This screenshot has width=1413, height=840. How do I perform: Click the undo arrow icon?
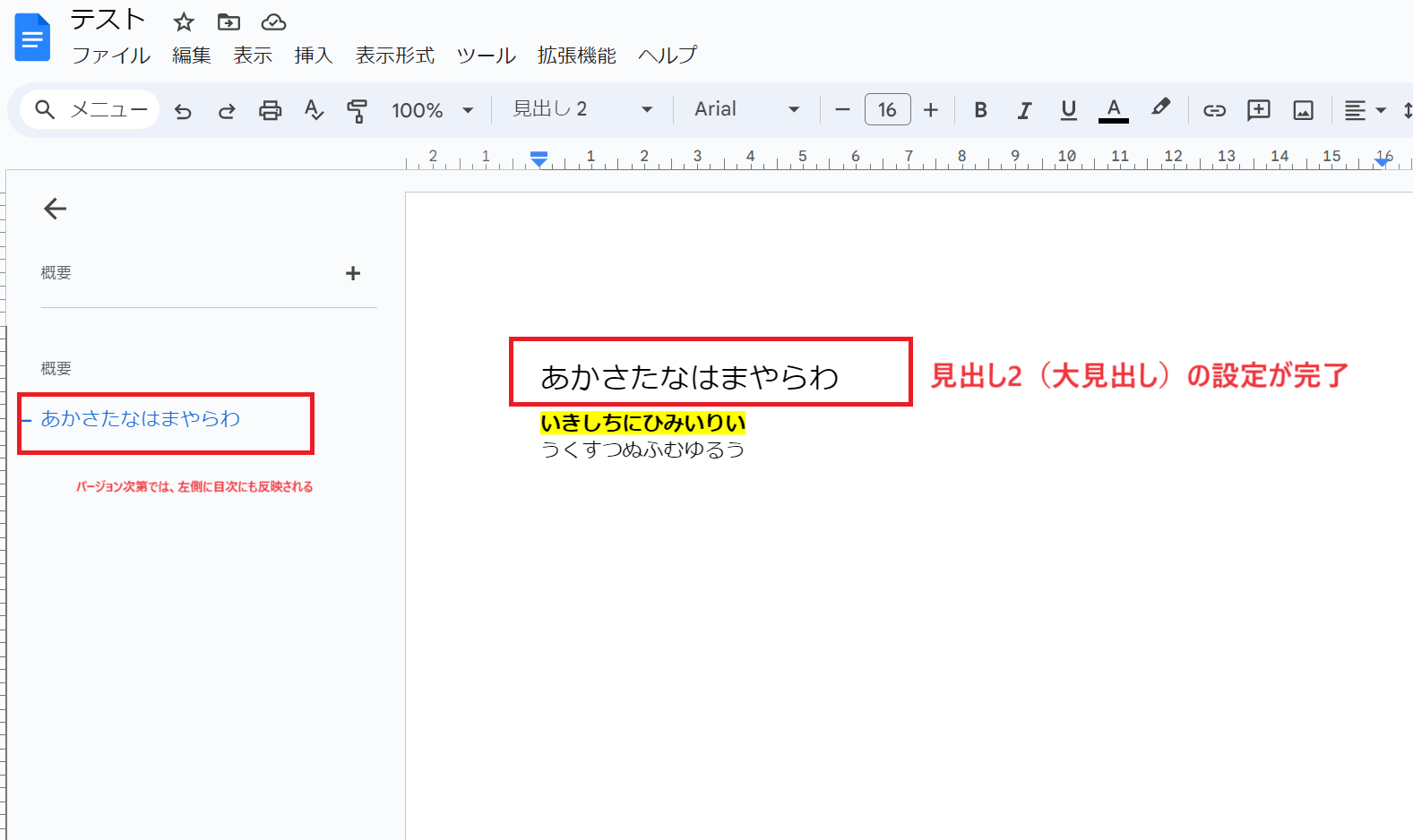[x=183, y=110]
